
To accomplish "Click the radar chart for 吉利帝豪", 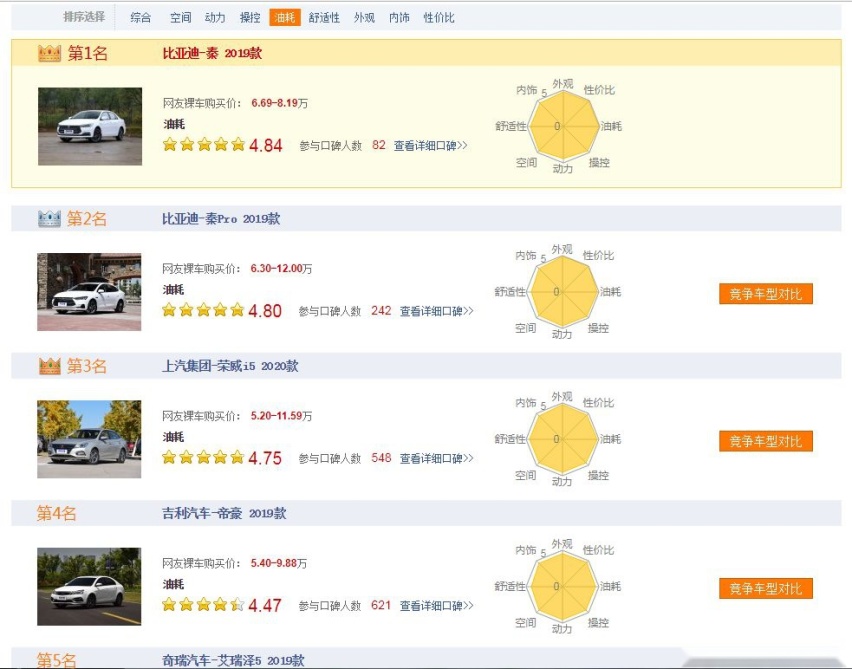I will [x=562, y=586].
